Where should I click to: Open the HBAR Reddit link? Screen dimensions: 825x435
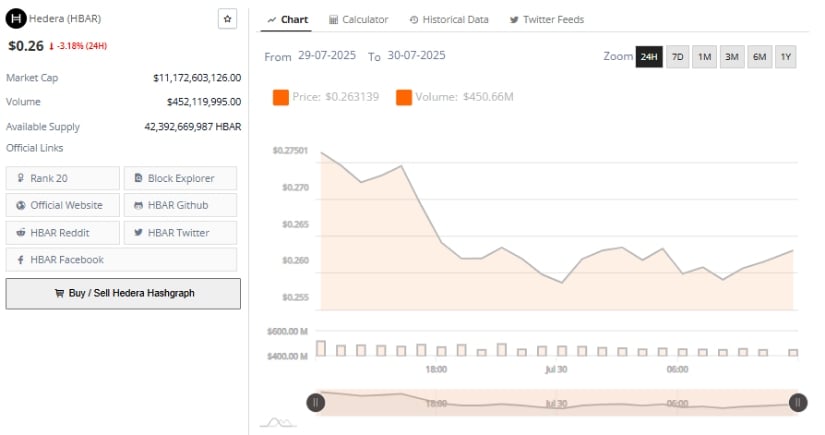click(x=63, y=232)
